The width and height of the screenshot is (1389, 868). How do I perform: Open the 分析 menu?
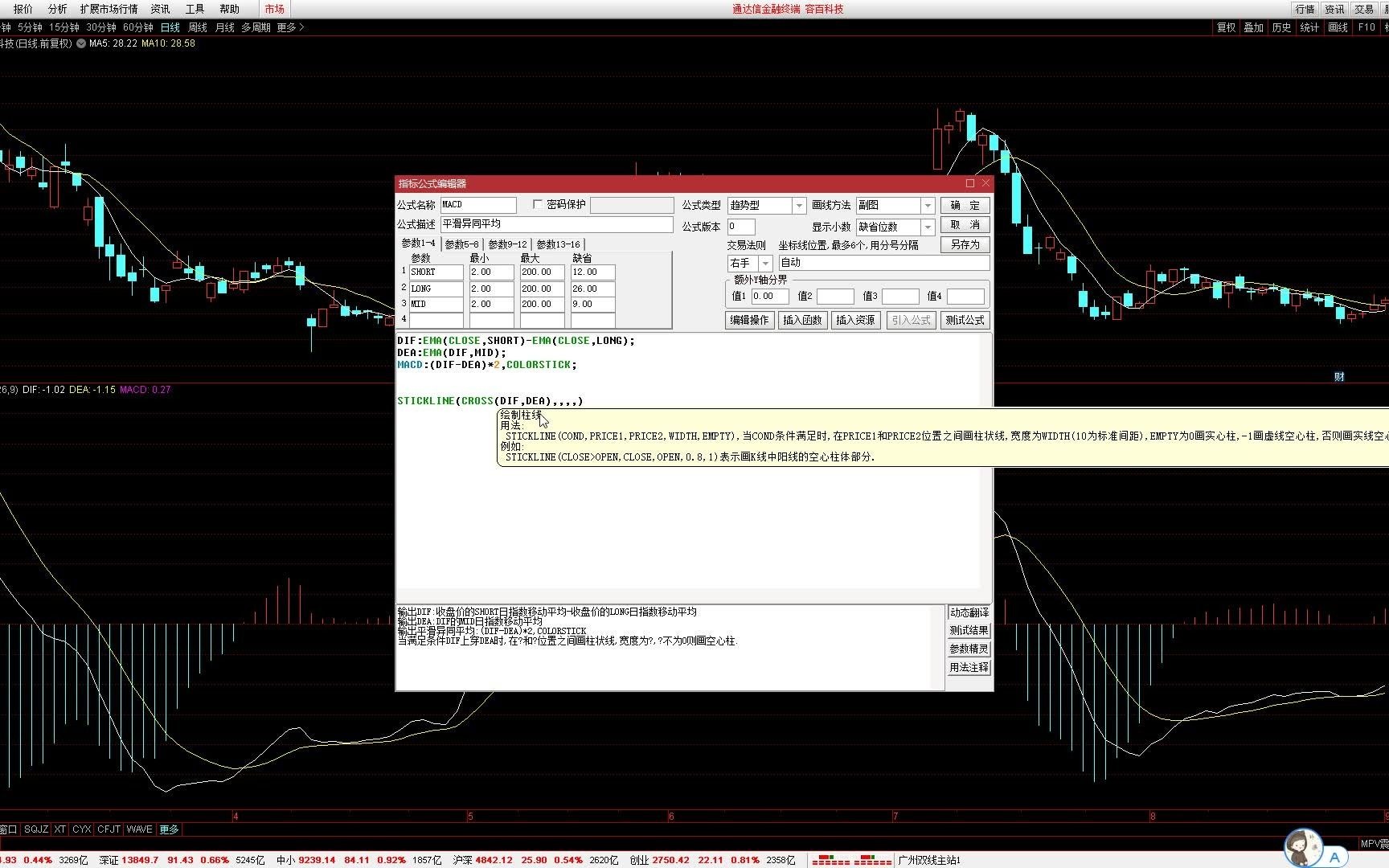(x=58, y=9)
